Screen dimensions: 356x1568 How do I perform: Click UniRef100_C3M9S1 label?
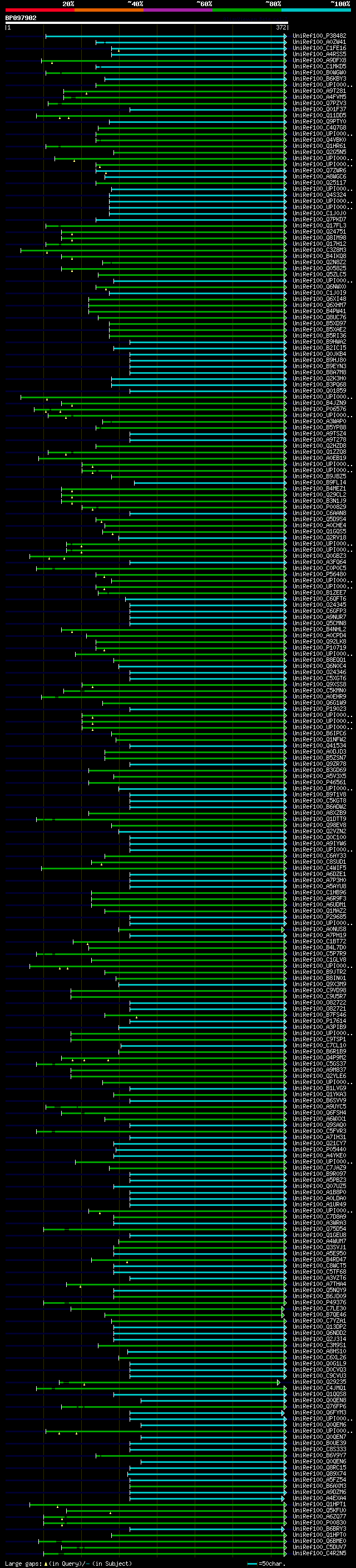pyautogui.click(x=319, y=1346)
